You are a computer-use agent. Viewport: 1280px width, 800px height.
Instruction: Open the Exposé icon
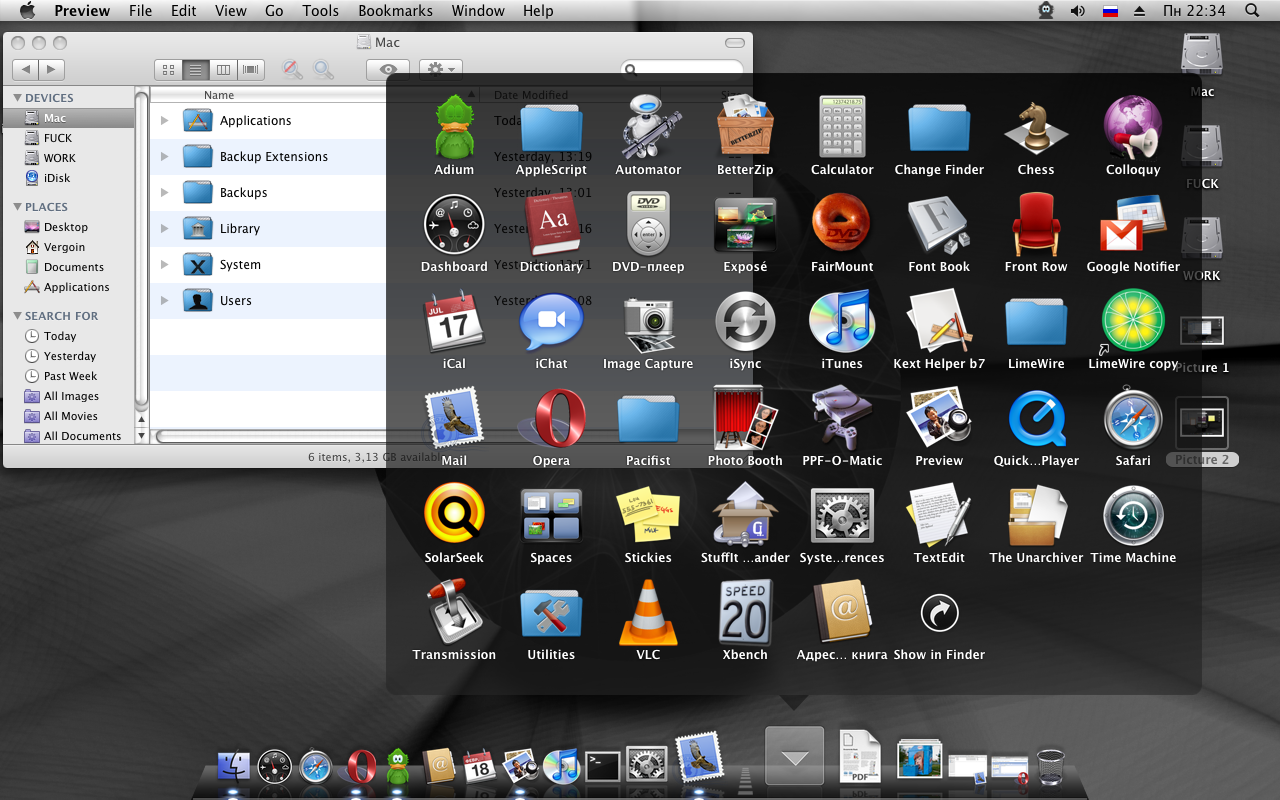tap(745, 225)
